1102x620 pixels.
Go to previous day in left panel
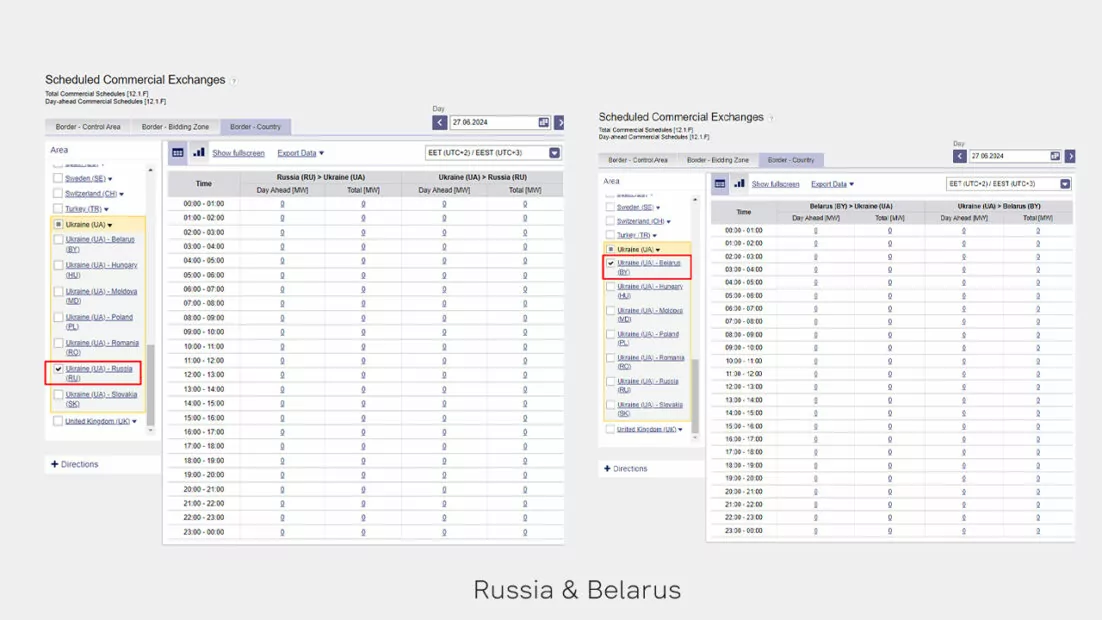click(440, 122)
